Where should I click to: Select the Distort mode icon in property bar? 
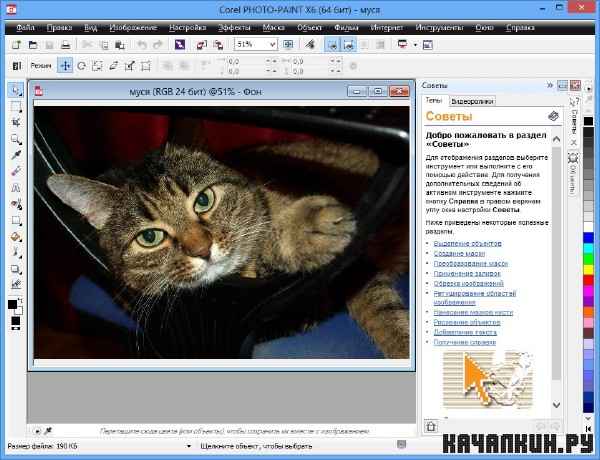(129, 66)
